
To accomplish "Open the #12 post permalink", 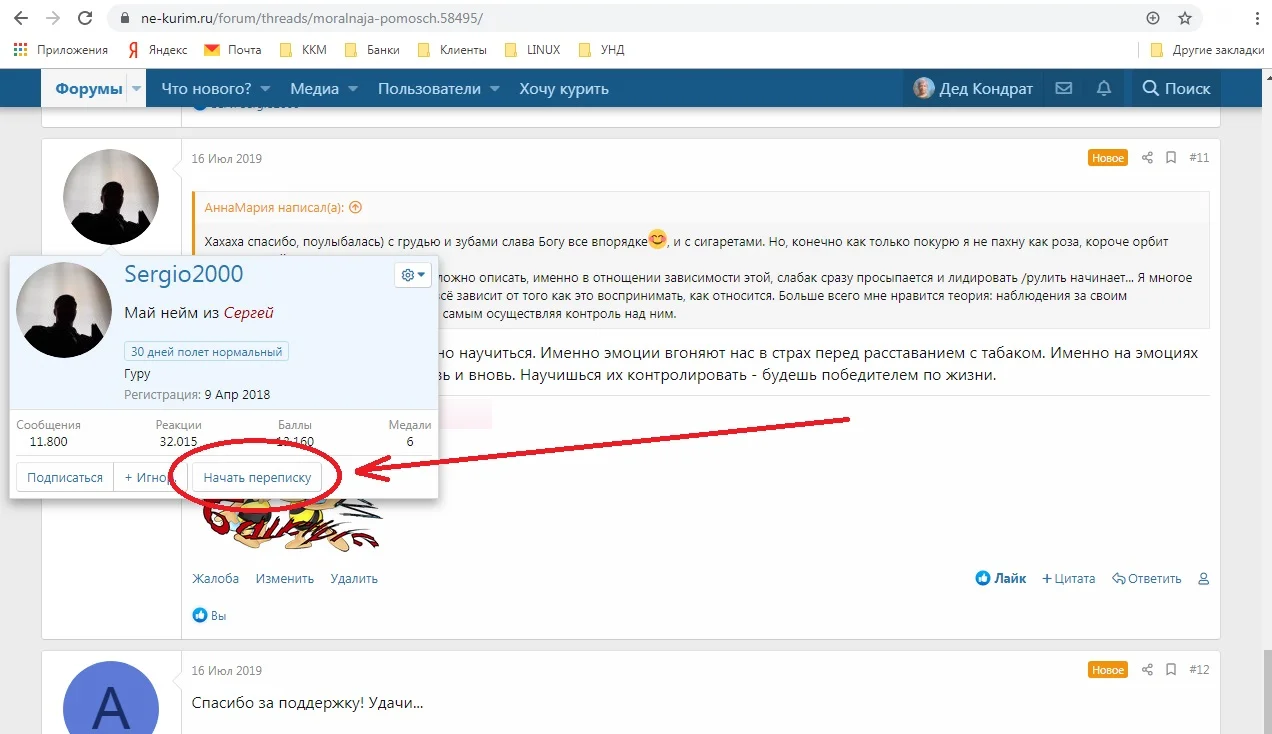I will [x=1199, y=670].
